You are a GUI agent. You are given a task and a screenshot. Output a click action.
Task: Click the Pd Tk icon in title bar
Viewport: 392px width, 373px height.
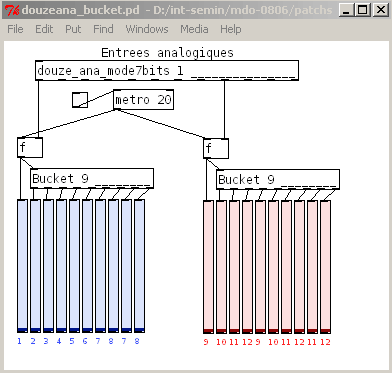pos(13,10)
